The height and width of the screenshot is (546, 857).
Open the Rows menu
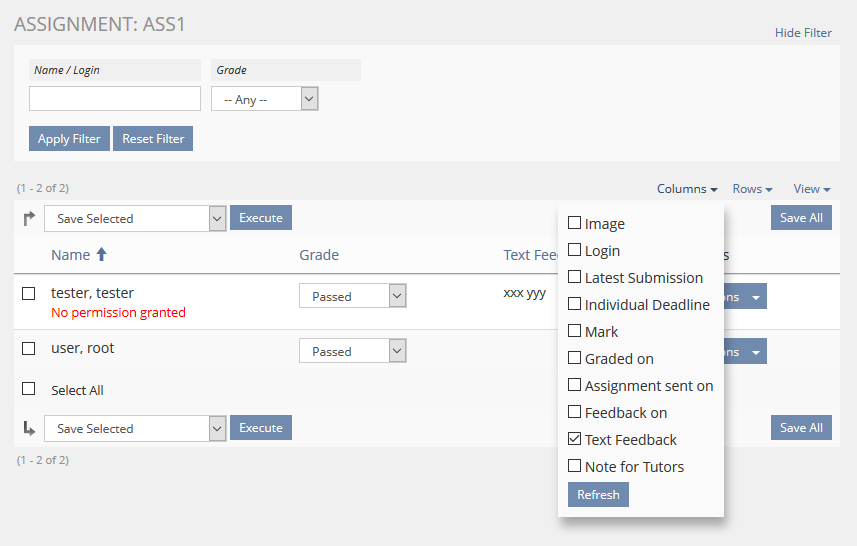point(752,189)
